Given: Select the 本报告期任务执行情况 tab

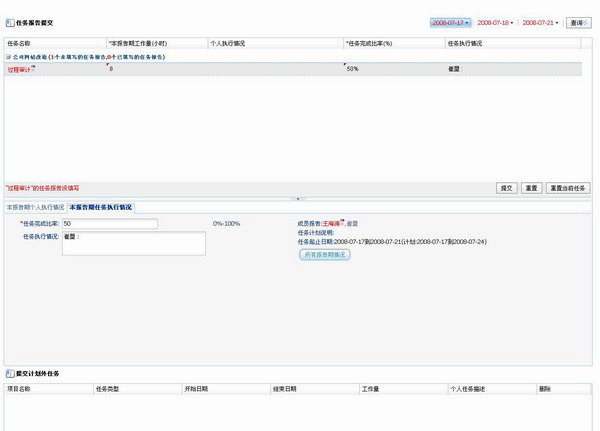Looking at the screenshot, I should (x=100, y=207).
